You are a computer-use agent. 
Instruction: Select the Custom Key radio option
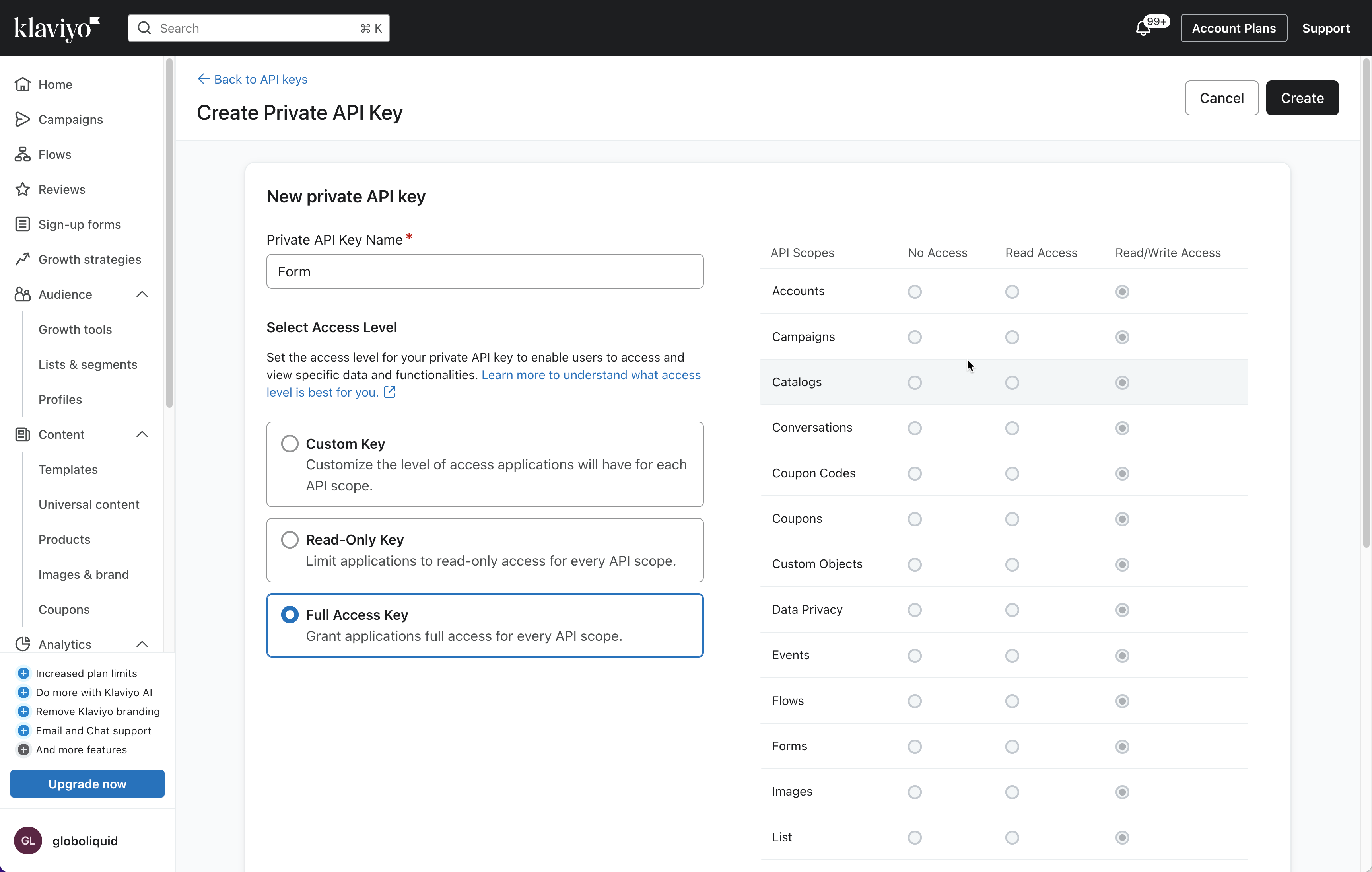click(290, 444)
